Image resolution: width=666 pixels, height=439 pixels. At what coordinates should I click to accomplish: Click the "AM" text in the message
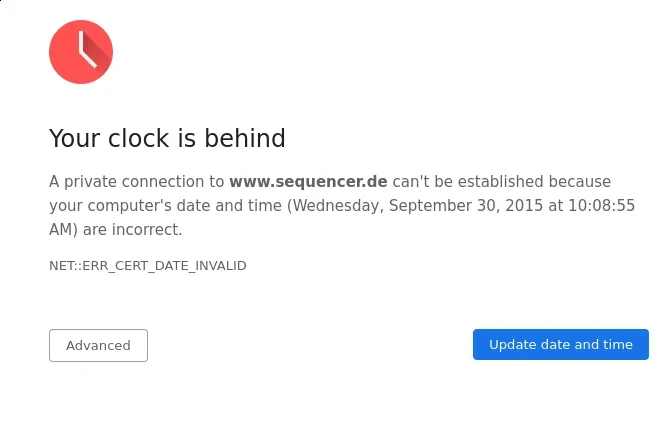pos(61,230)
